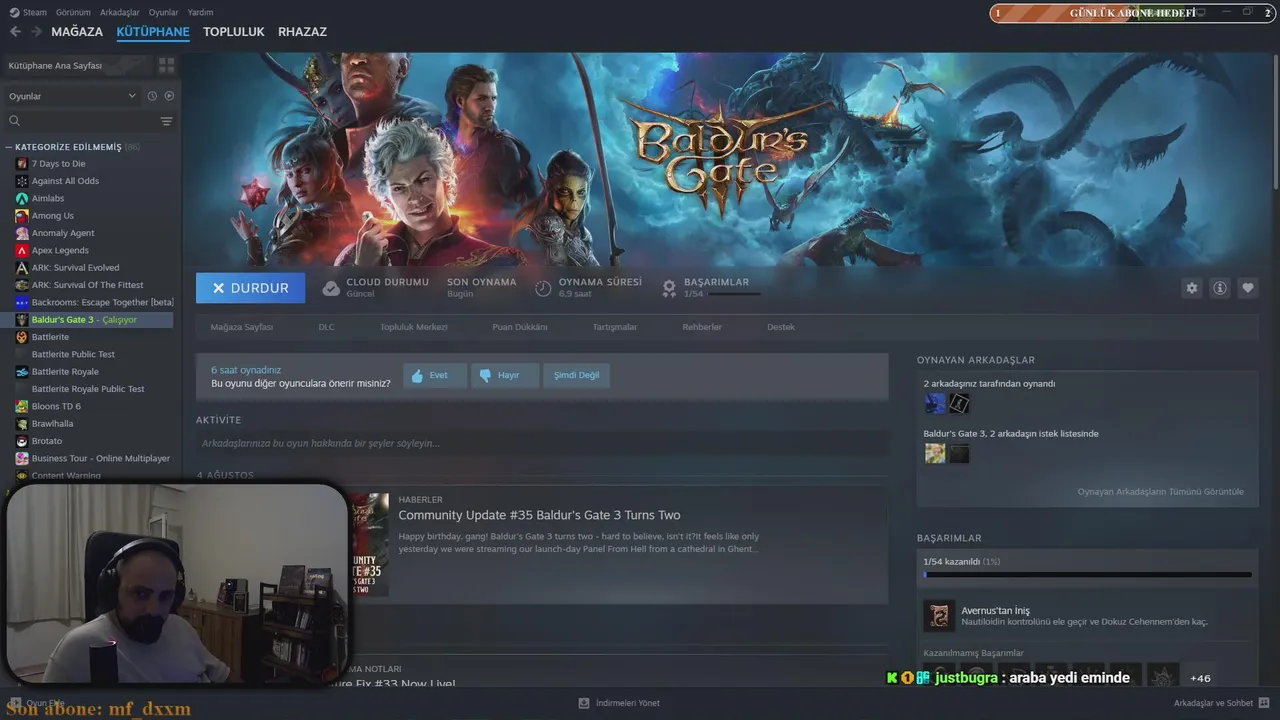Open Puan Dükkânı link
Viewport: 1280px width, 720px height.
click(x=520, y=327)
